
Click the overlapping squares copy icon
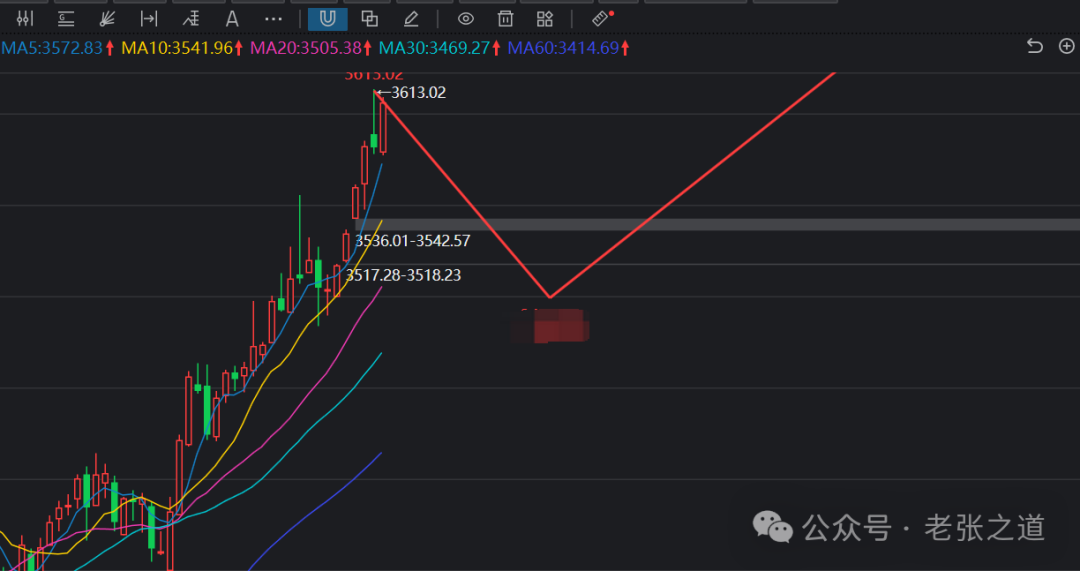(x=370, y=19)
